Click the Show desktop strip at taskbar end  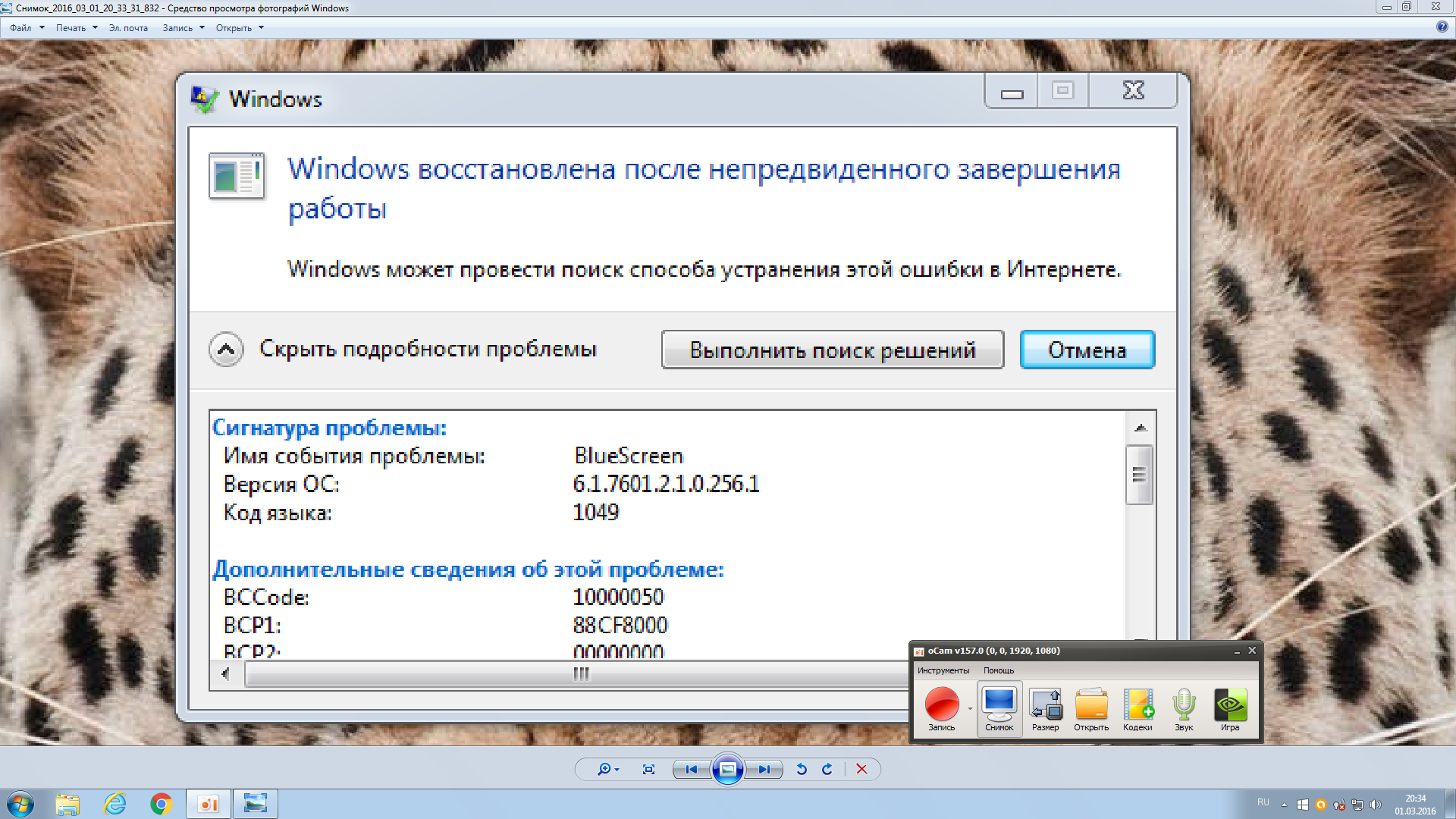pos(1450,804)
